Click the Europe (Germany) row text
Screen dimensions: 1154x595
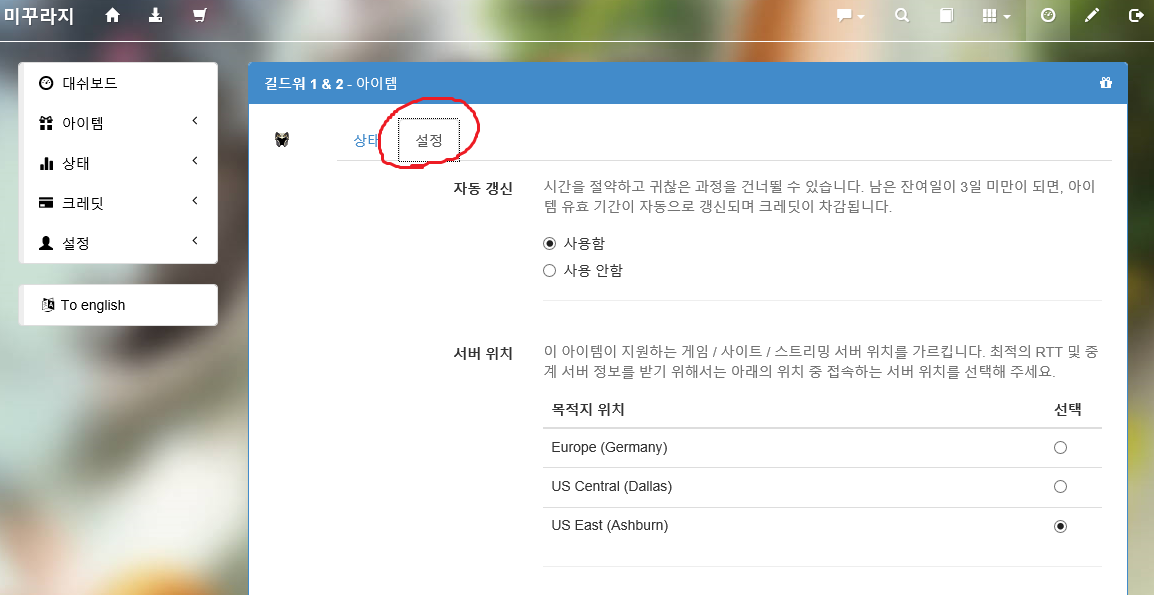609,447
